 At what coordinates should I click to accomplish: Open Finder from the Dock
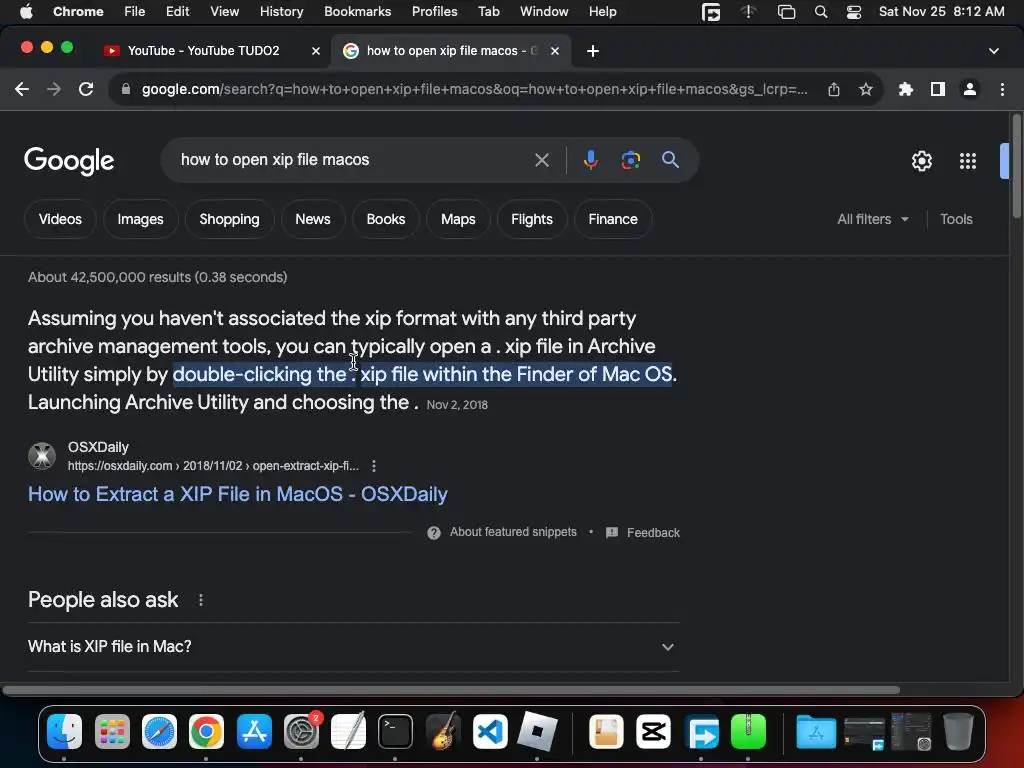pyautogui.click(x=65, y=731)
